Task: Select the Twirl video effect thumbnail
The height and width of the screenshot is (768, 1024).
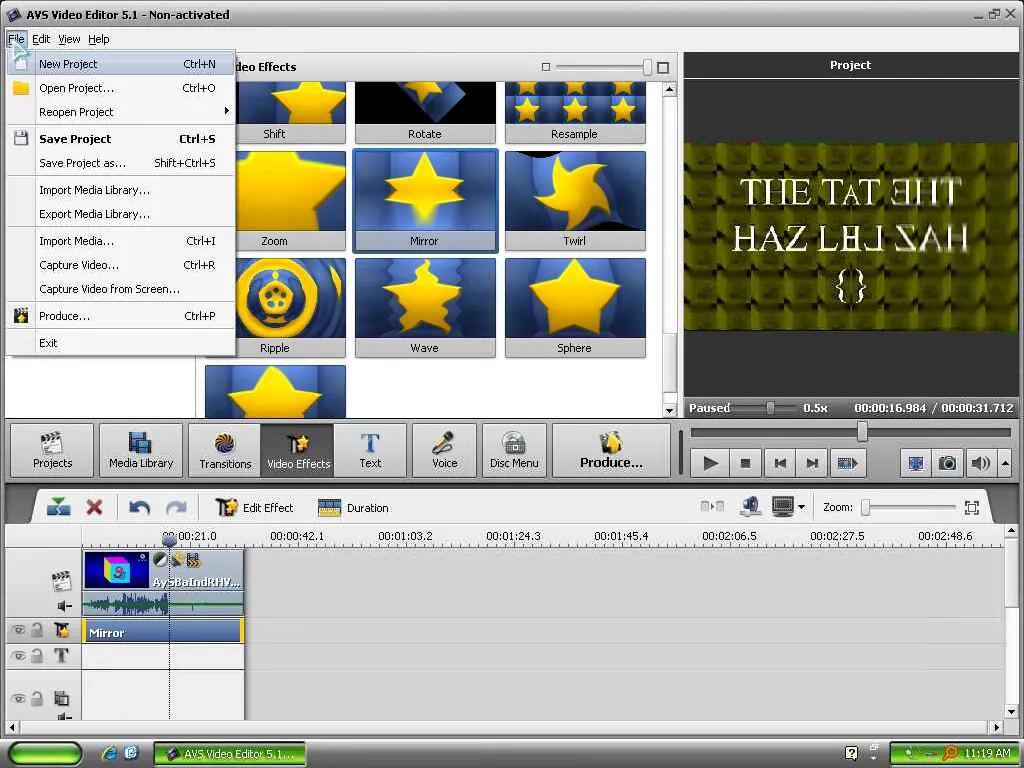Action: click(575, 200)
